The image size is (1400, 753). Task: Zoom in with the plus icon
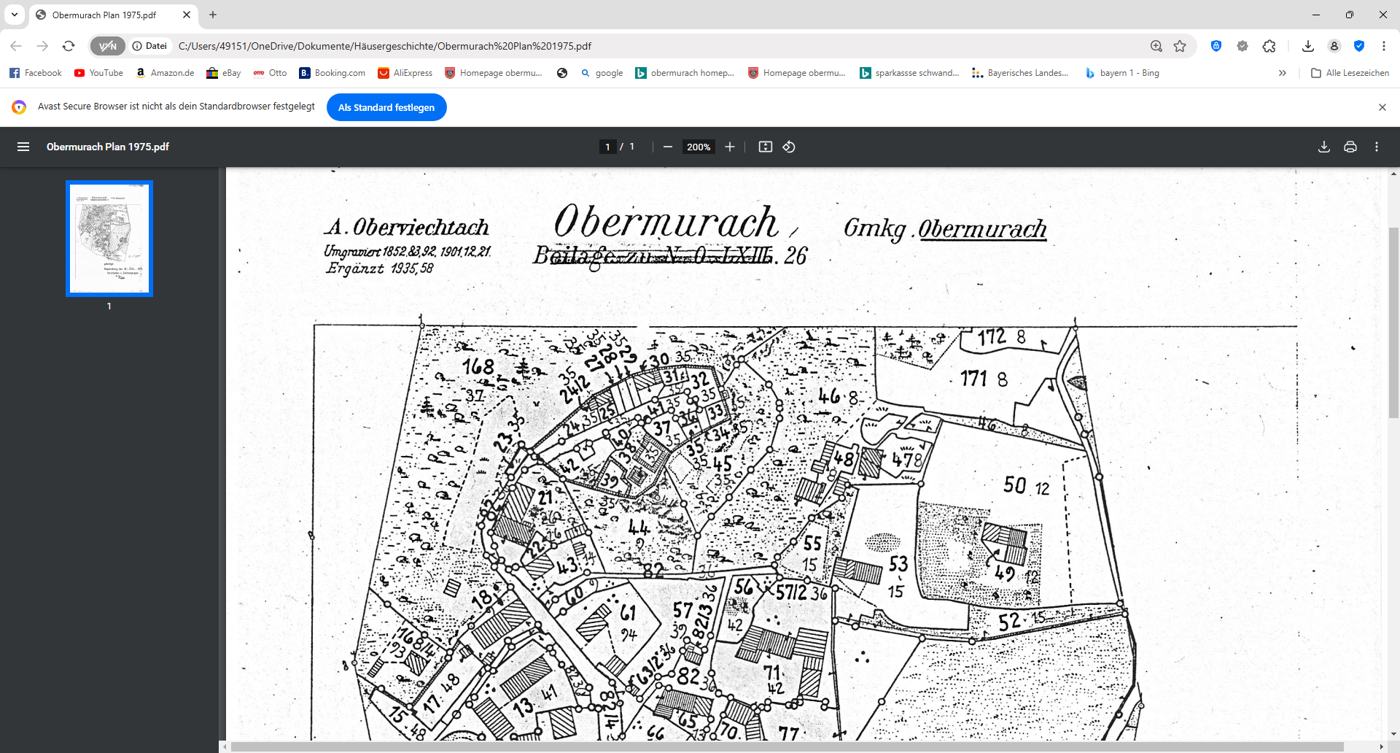point(730,147)
